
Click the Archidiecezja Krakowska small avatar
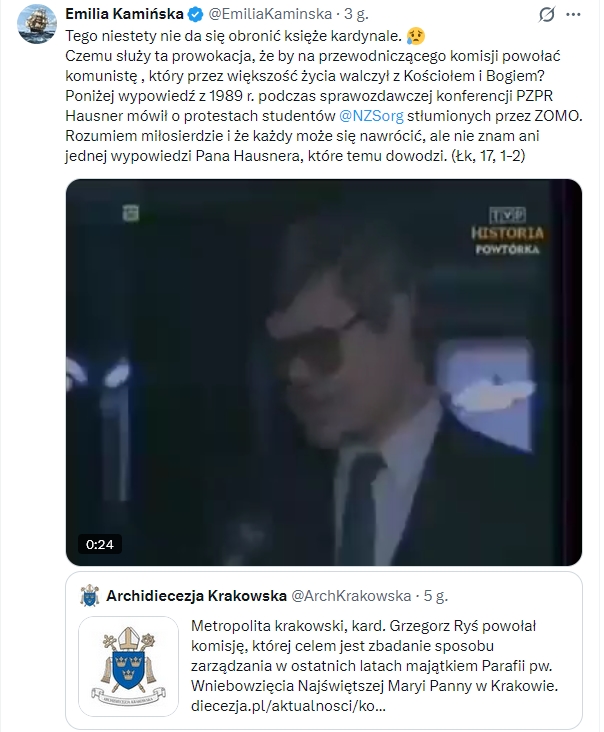[x=89, y=596]
